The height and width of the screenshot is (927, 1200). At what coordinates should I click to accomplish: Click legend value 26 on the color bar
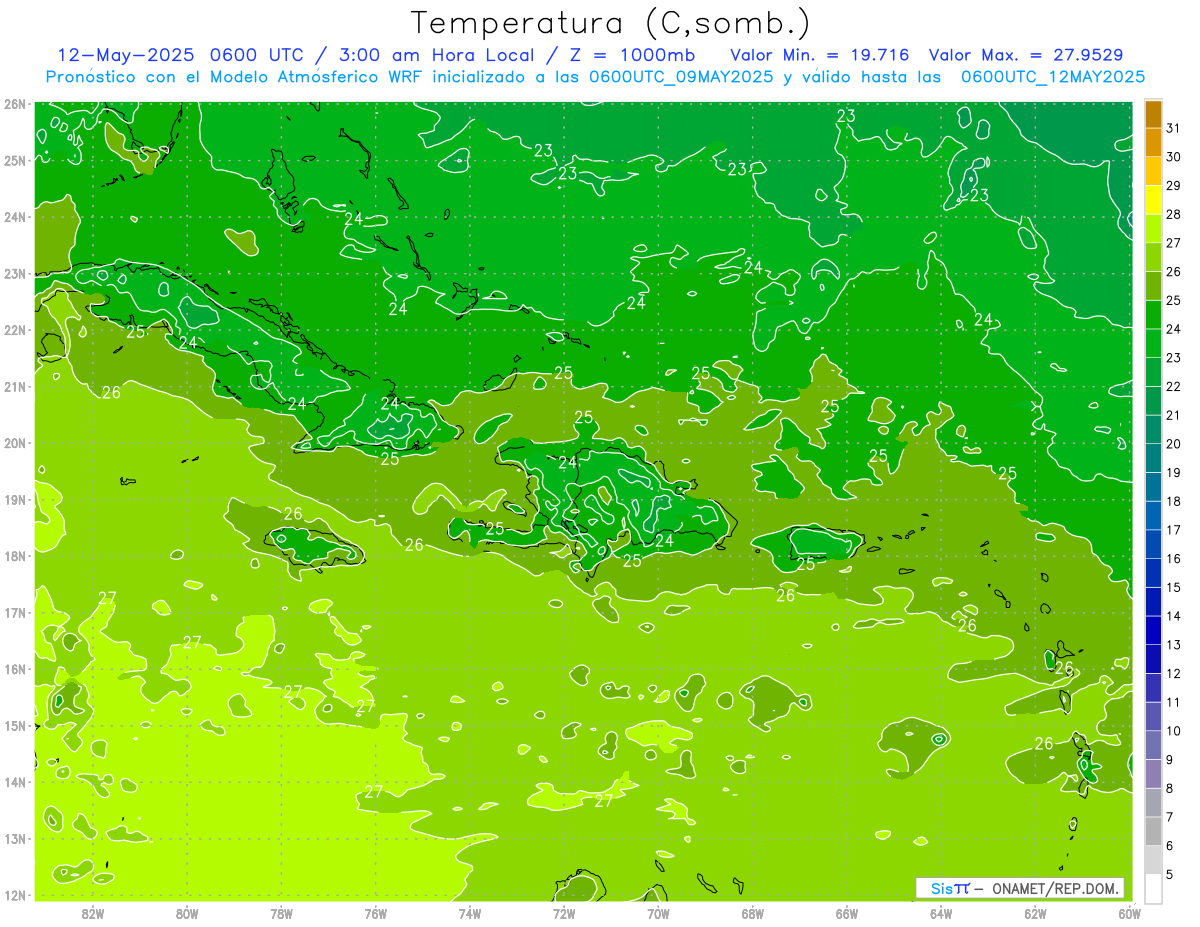pyautogui.click(x=1174, y=272)
